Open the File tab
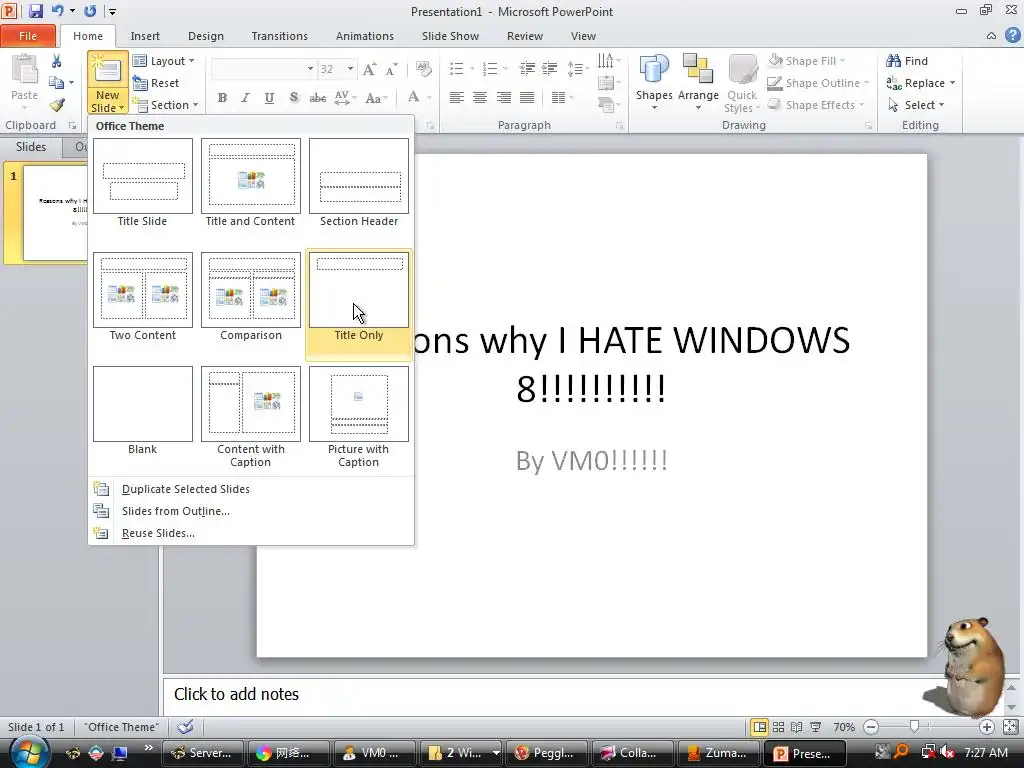This screenshot has height=768, width=1024. (28, 36)
